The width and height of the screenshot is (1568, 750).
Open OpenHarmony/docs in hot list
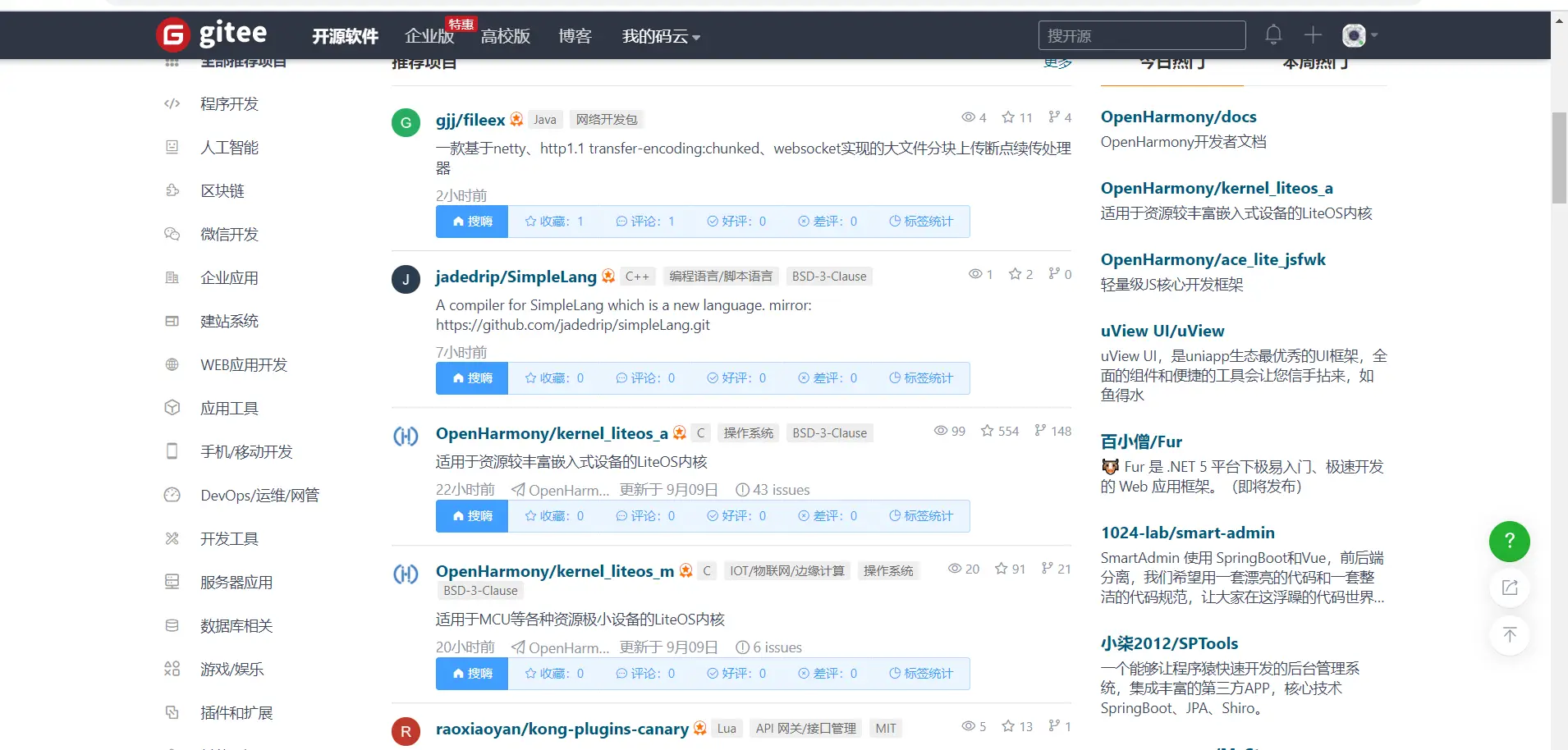point(1179,117)
